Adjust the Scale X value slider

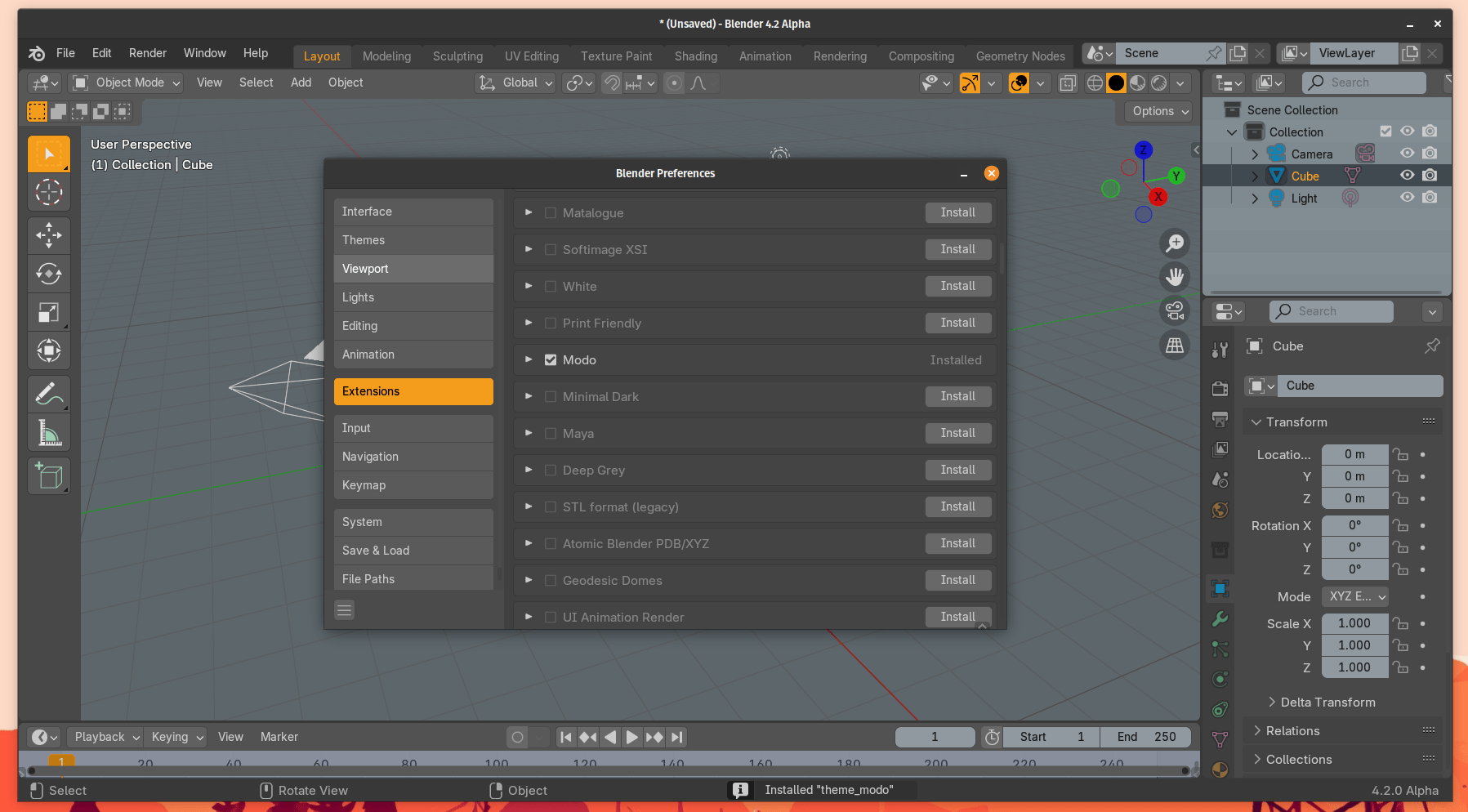(1354, 622)
